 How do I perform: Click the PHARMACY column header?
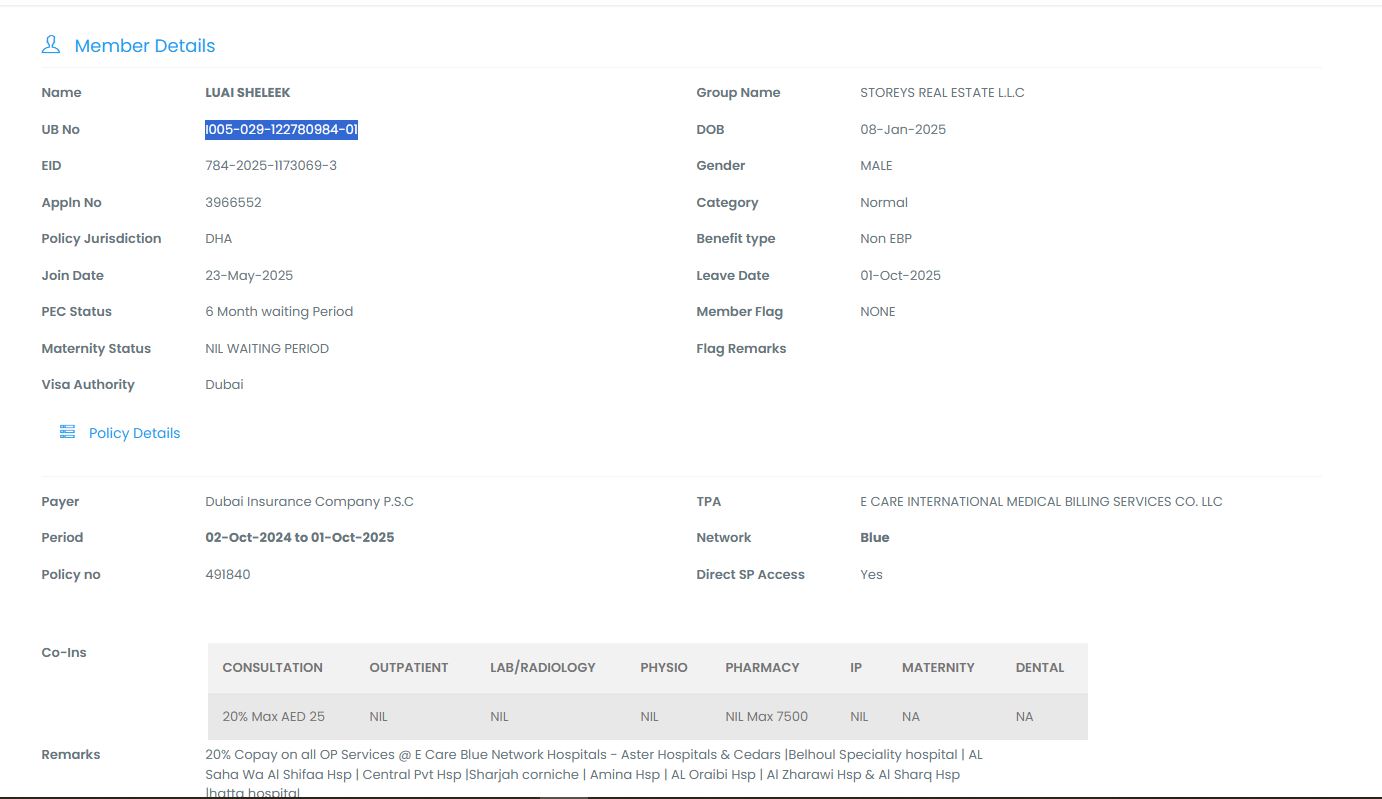[762, 668]
